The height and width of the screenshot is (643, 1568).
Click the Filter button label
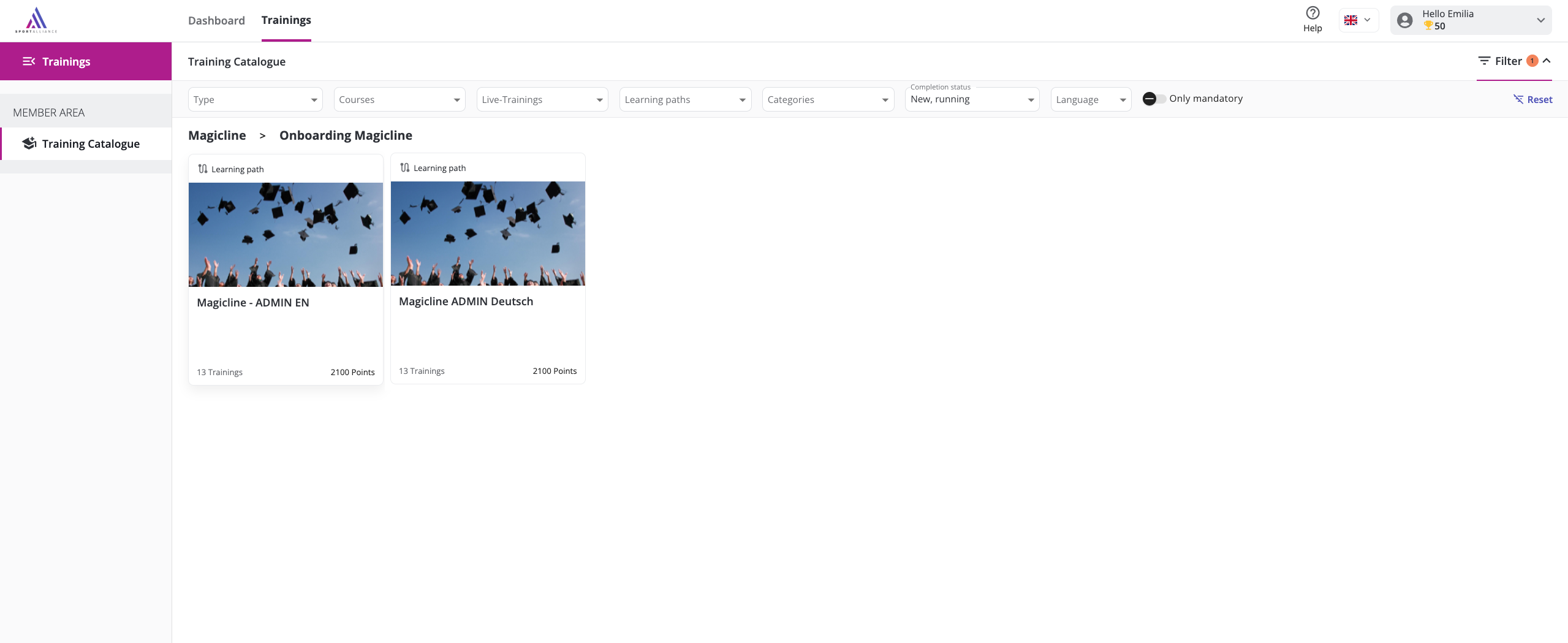click(1508, 61)
